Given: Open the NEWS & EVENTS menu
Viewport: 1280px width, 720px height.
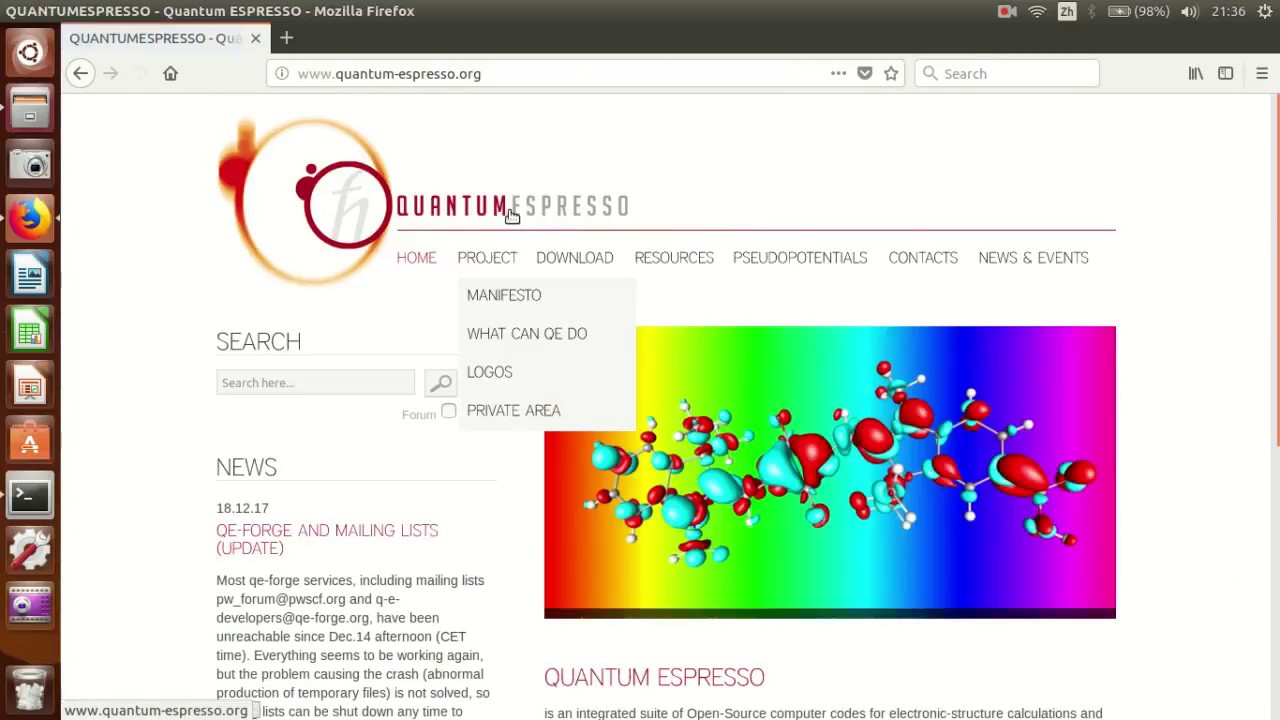Looking at the screenshot, I should (1033, 258).
